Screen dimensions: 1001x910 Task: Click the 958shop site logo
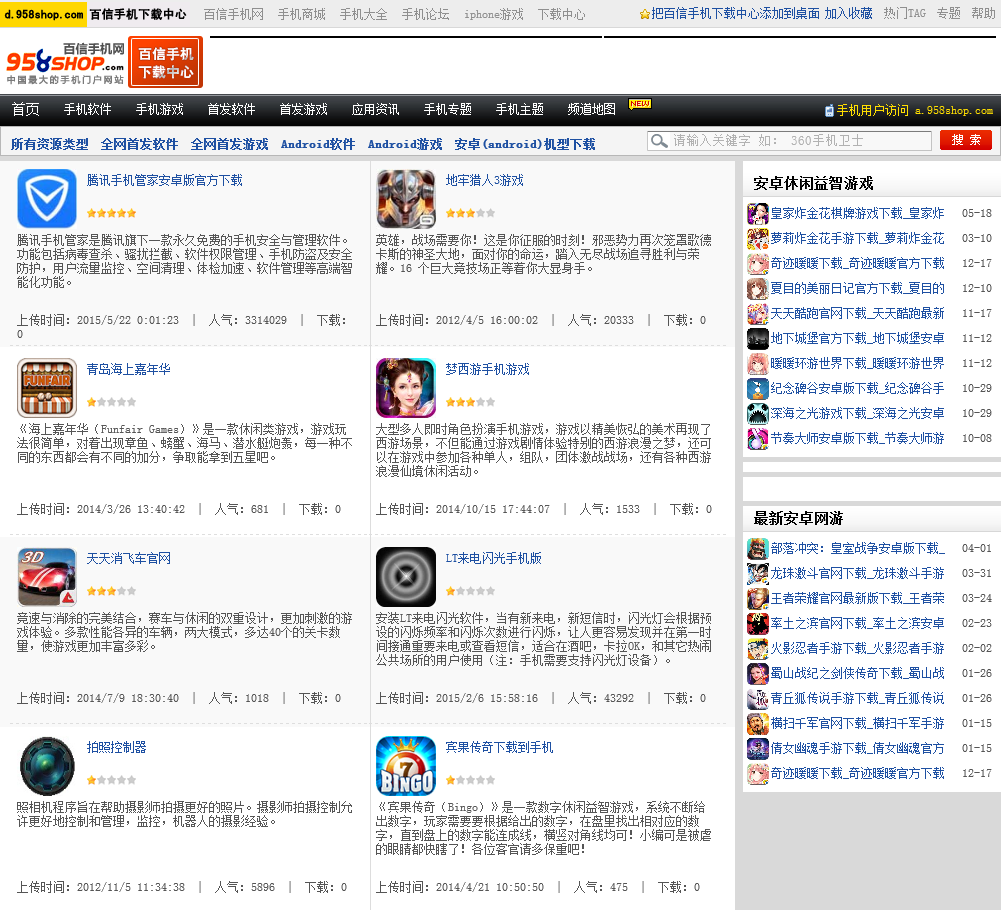pyautogui.click(x=65, y=63)
